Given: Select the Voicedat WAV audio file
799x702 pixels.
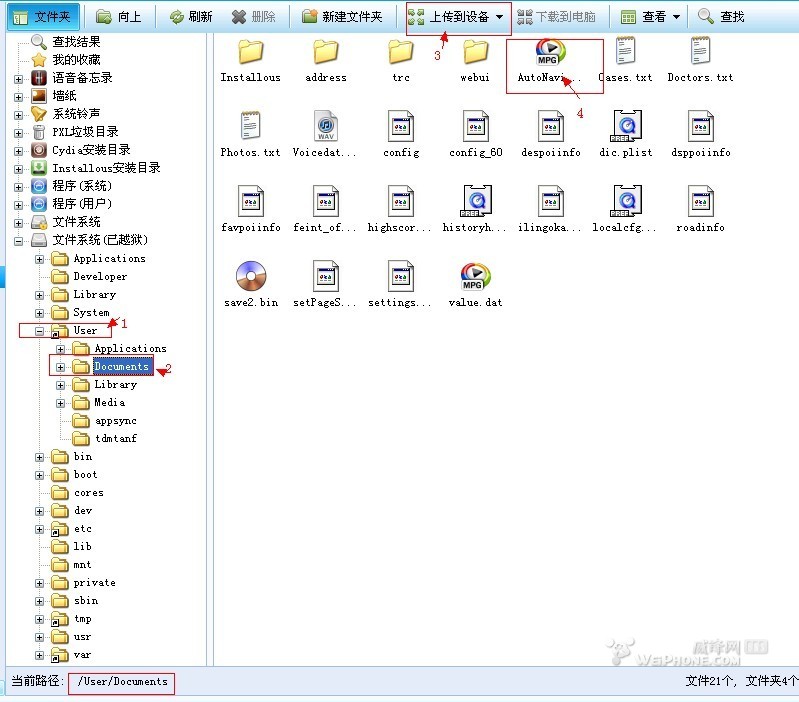Looking at the screenshot, I should (x=325, y=126).
